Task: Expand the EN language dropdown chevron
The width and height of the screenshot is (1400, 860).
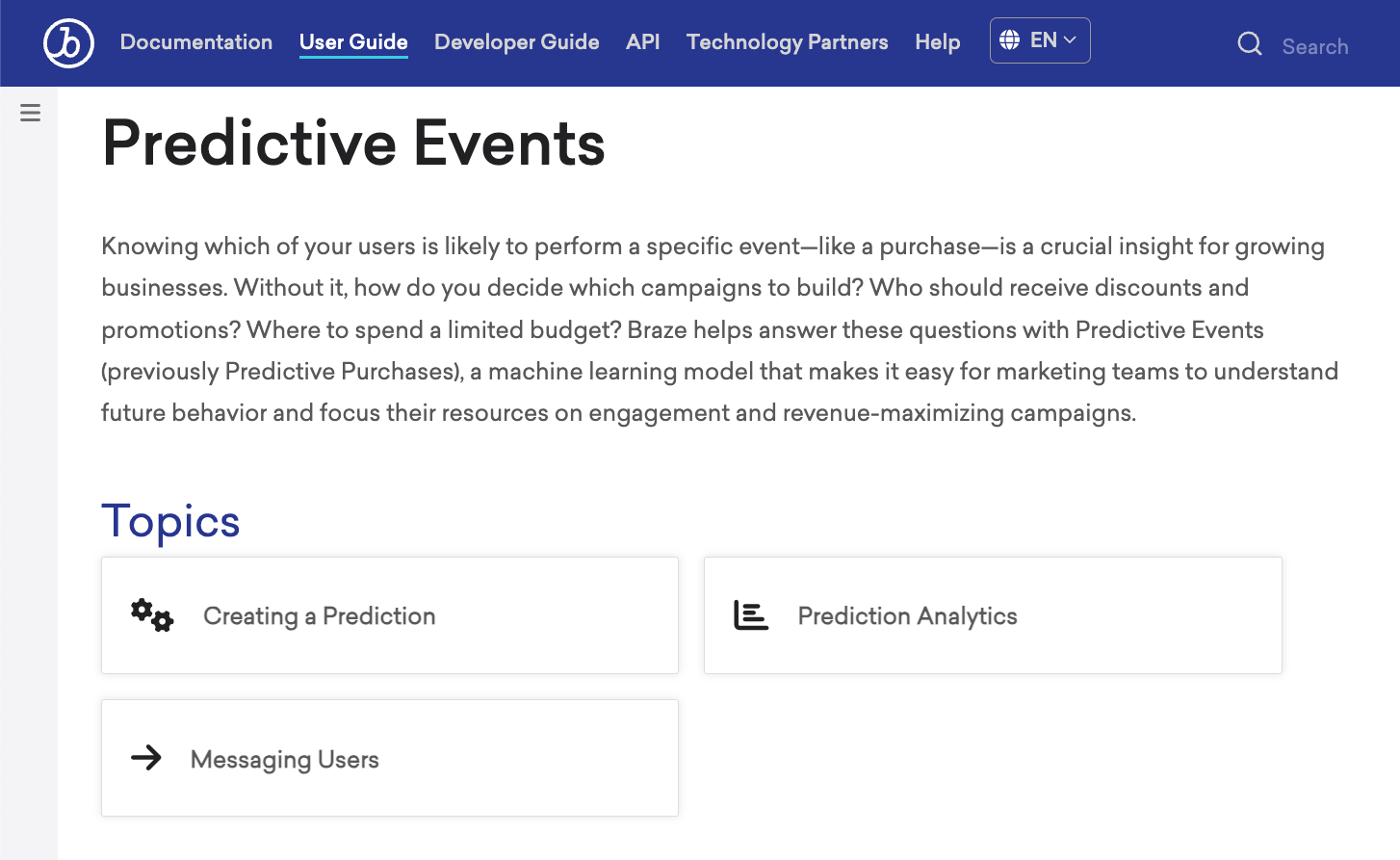Action: click(x=1070, y=39)
